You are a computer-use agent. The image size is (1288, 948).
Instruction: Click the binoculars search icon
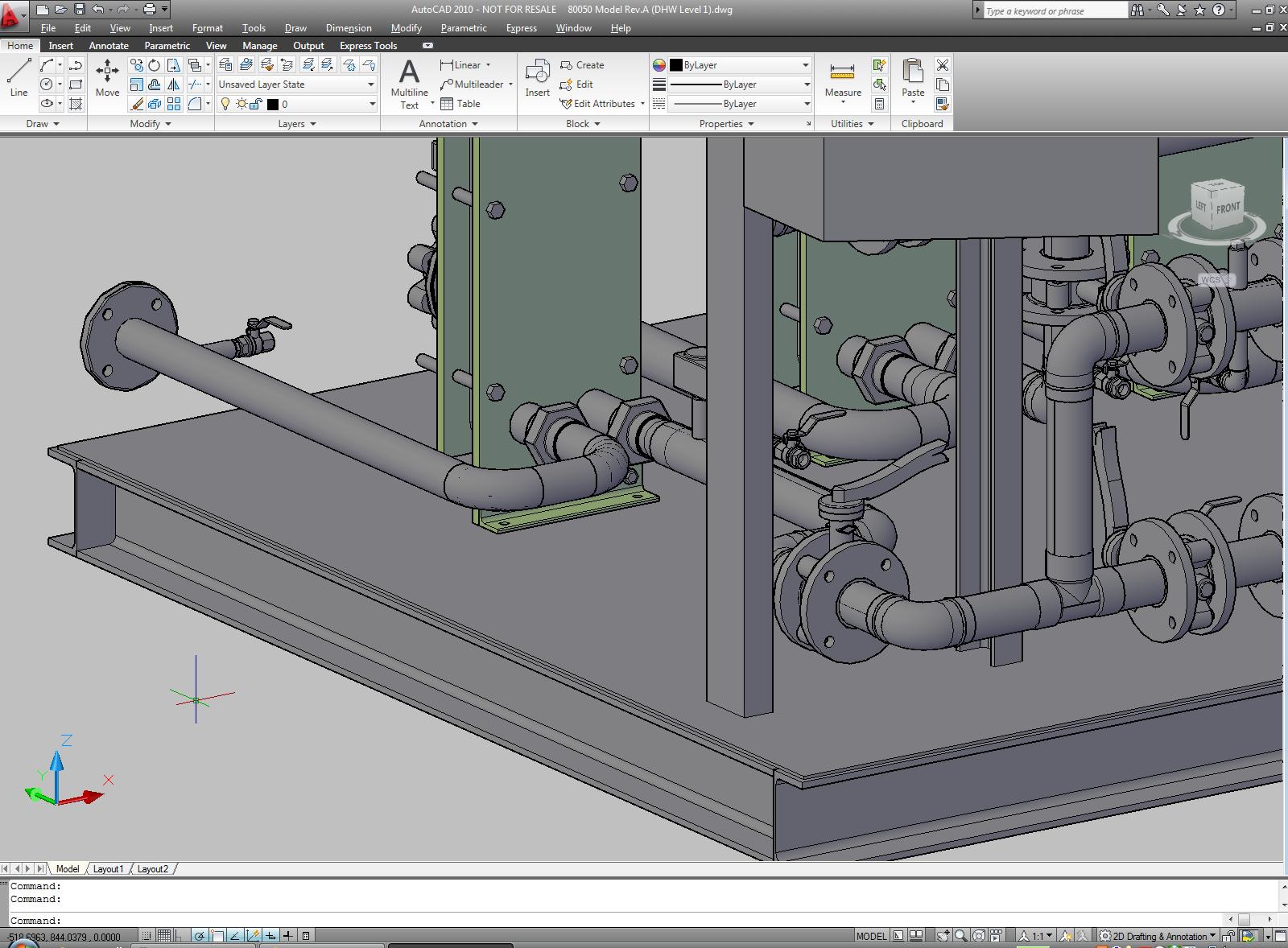click(x=1137, y=10)
